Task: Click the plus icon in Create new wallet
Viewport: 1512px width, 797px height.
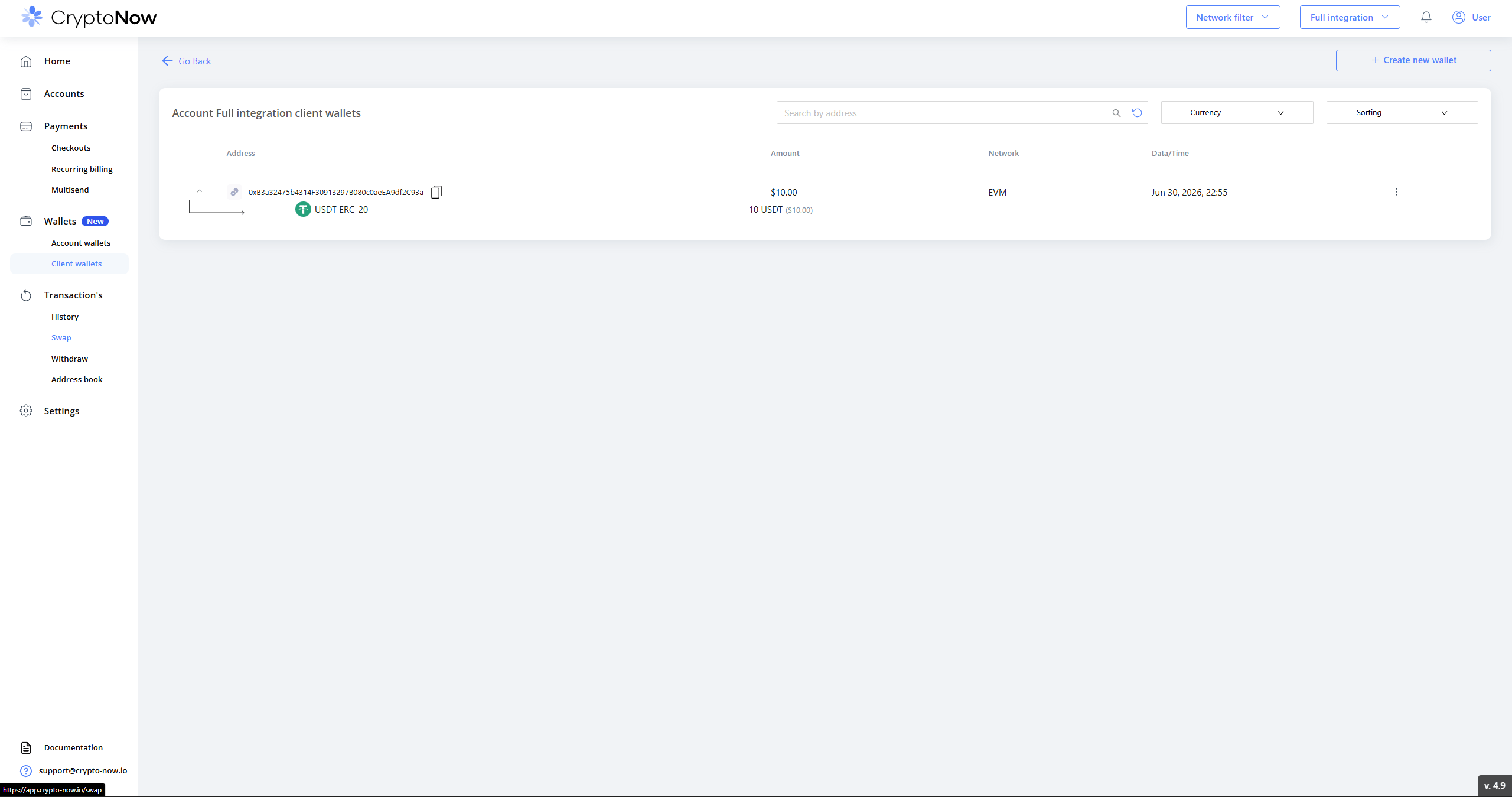Action: tap(1375, 60)
